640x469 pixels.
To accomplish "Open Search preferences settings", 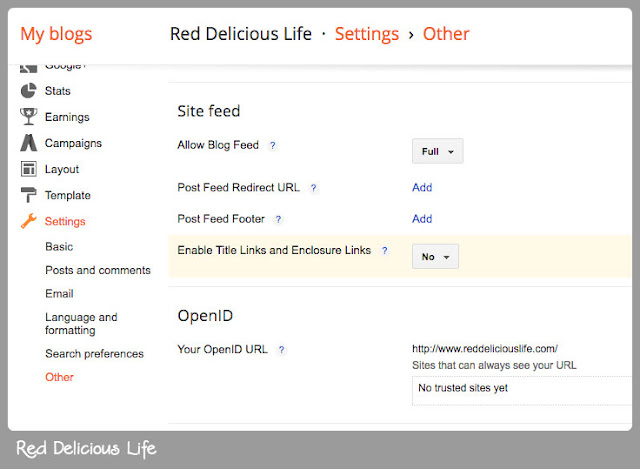I will tap(94, 354).
